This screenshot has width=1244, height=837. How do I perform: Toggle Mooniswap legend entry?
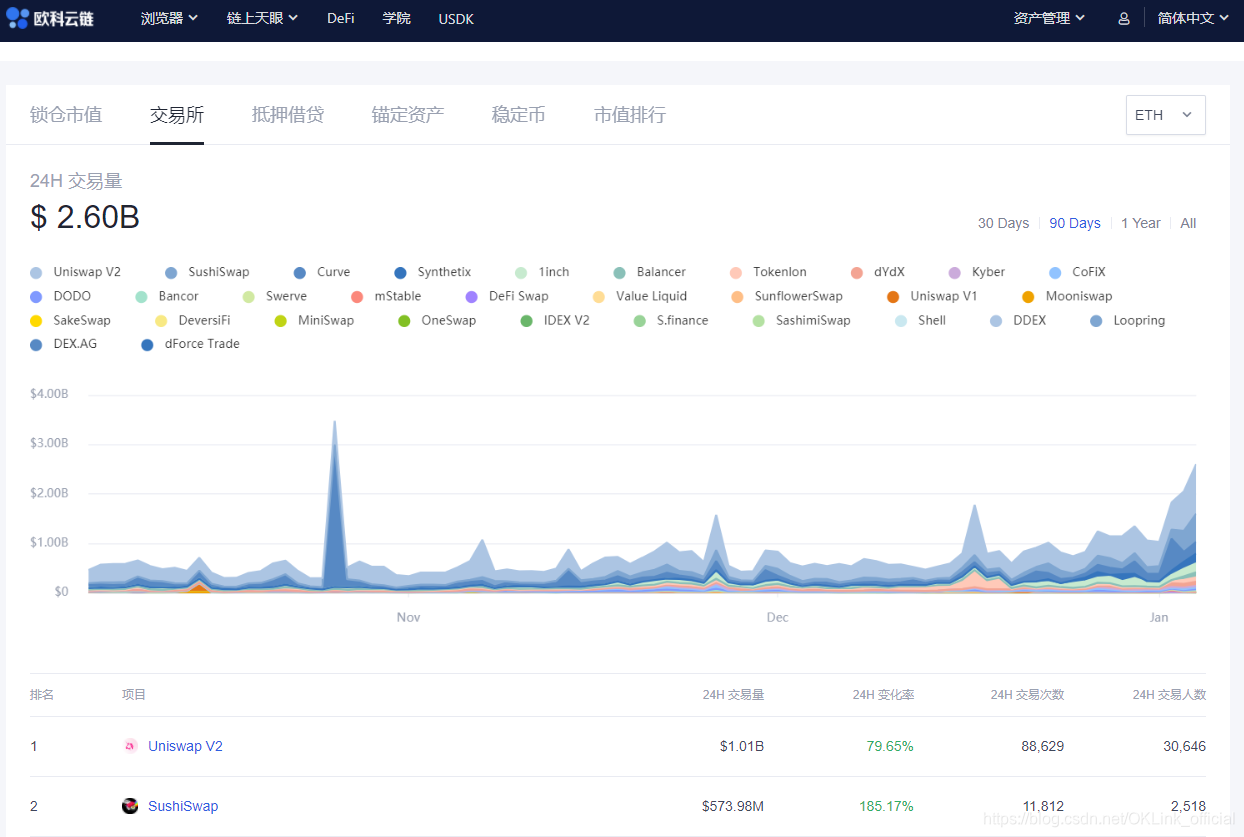(x=1067, y=296)
